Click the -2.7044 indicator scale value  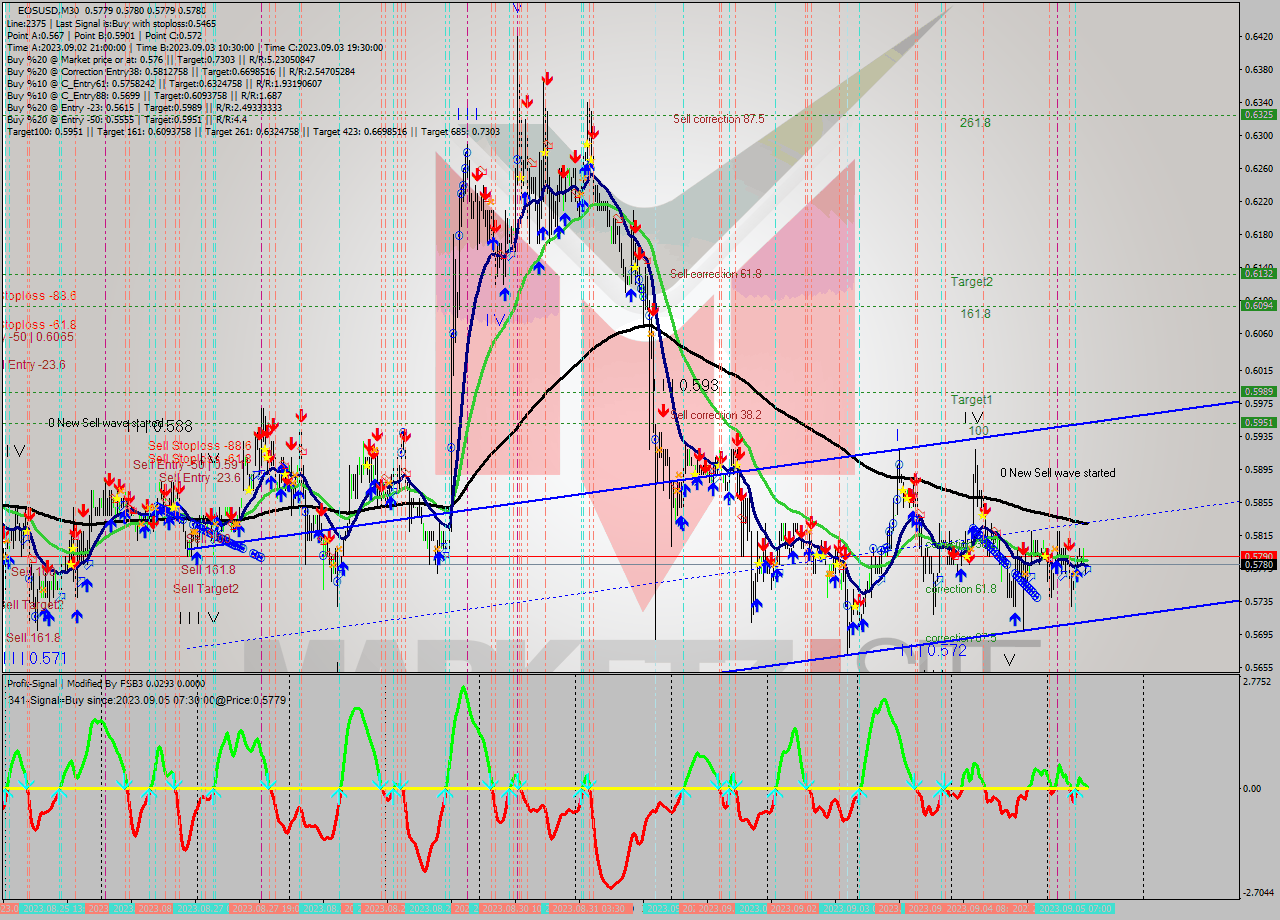pyautogui.click(x=1259, y=892)
